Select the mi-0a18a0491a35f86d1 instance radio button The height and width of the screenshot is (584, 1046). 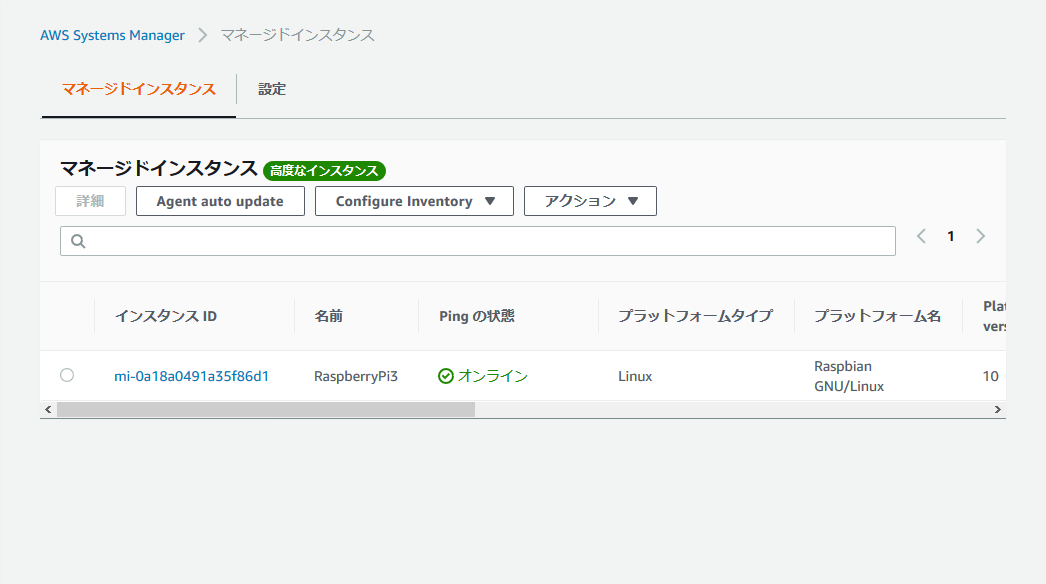[67, 375]
